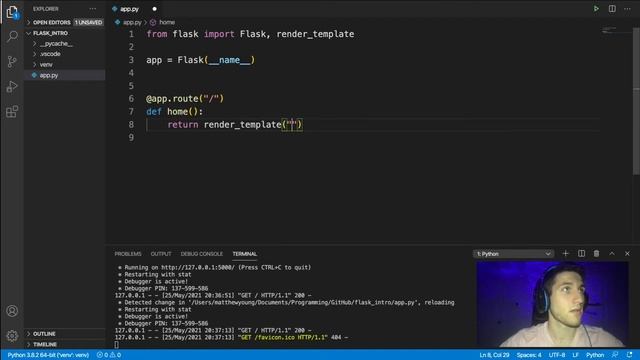
Task: Click the terminal input prompt line
Action: click(117, 345)
